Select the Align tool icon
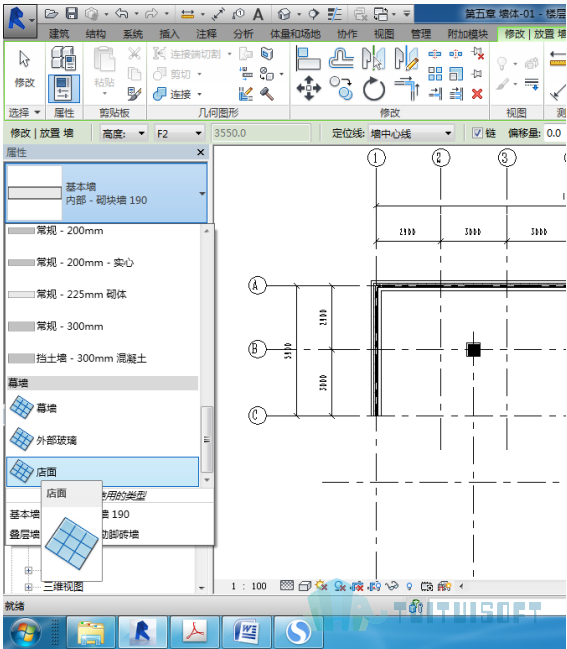 coord(308,58)
